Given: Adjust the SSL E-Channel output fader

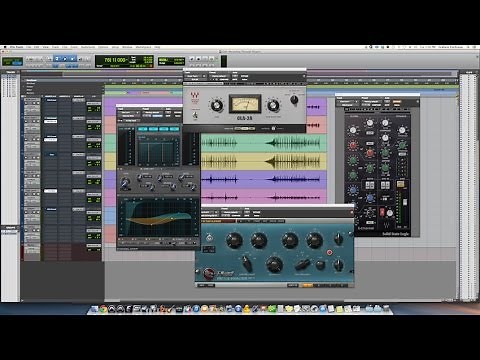Looking at the screenshot, I should point(405,202).
